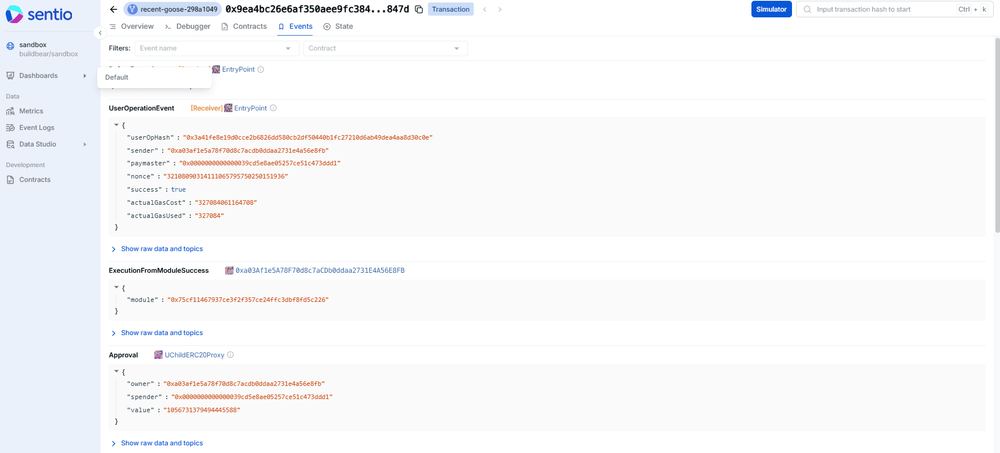Click the transaction hash search field
Image resolution: width=1000 pixels, height=453 pixels.
point(880,9)
